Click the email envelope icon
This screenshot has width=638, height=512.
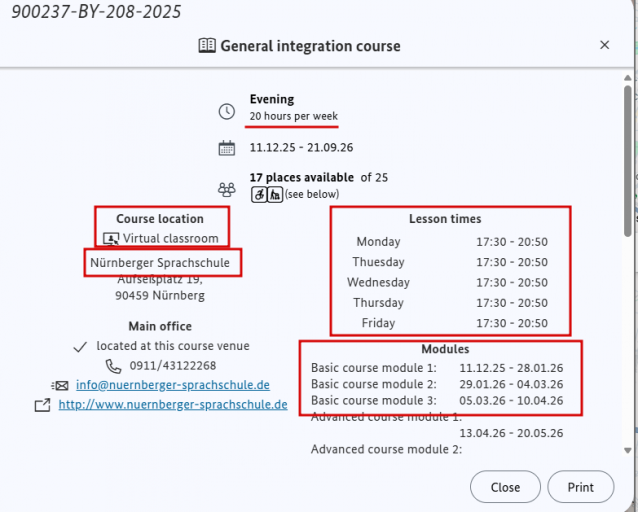click(60, 385)
